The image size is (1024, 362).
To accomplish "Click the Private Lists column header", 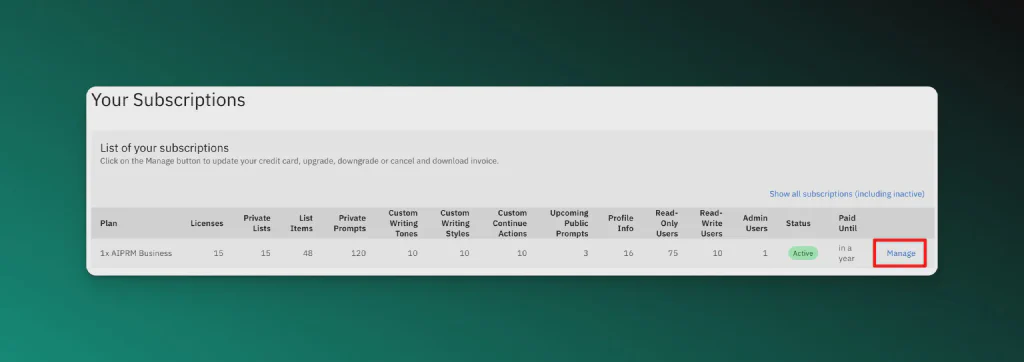I will click(x=257, y=223).
